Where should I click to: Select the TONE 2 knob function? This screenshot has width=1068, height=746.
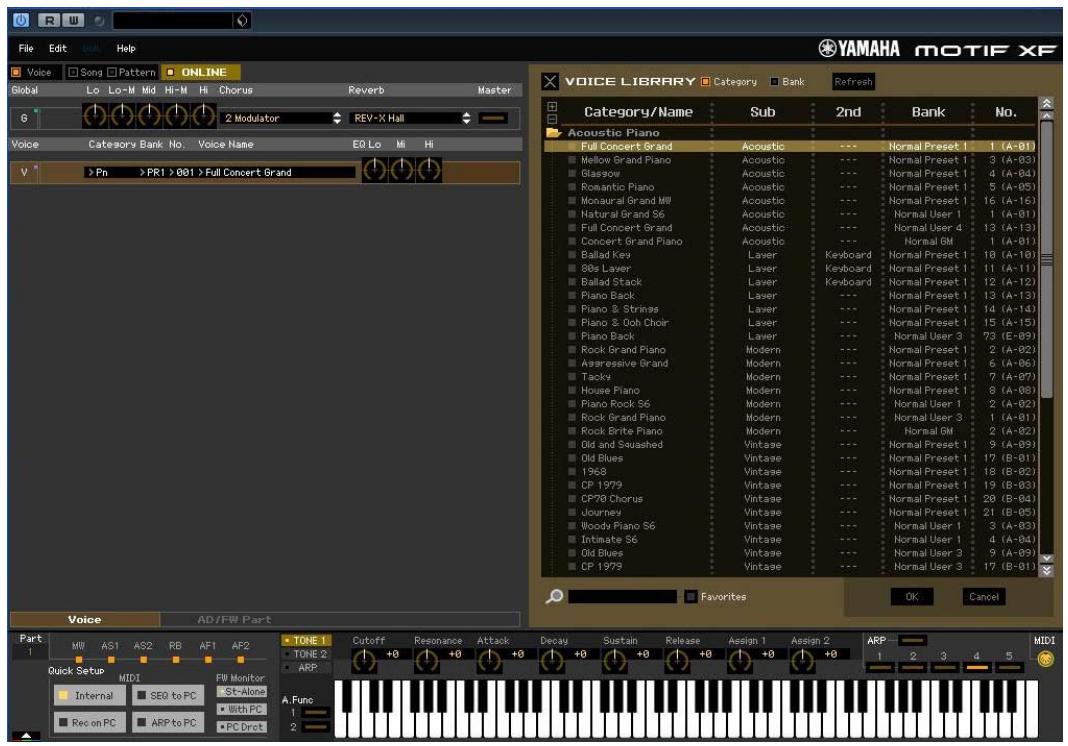pyautogui.click(x=306, y=654)
